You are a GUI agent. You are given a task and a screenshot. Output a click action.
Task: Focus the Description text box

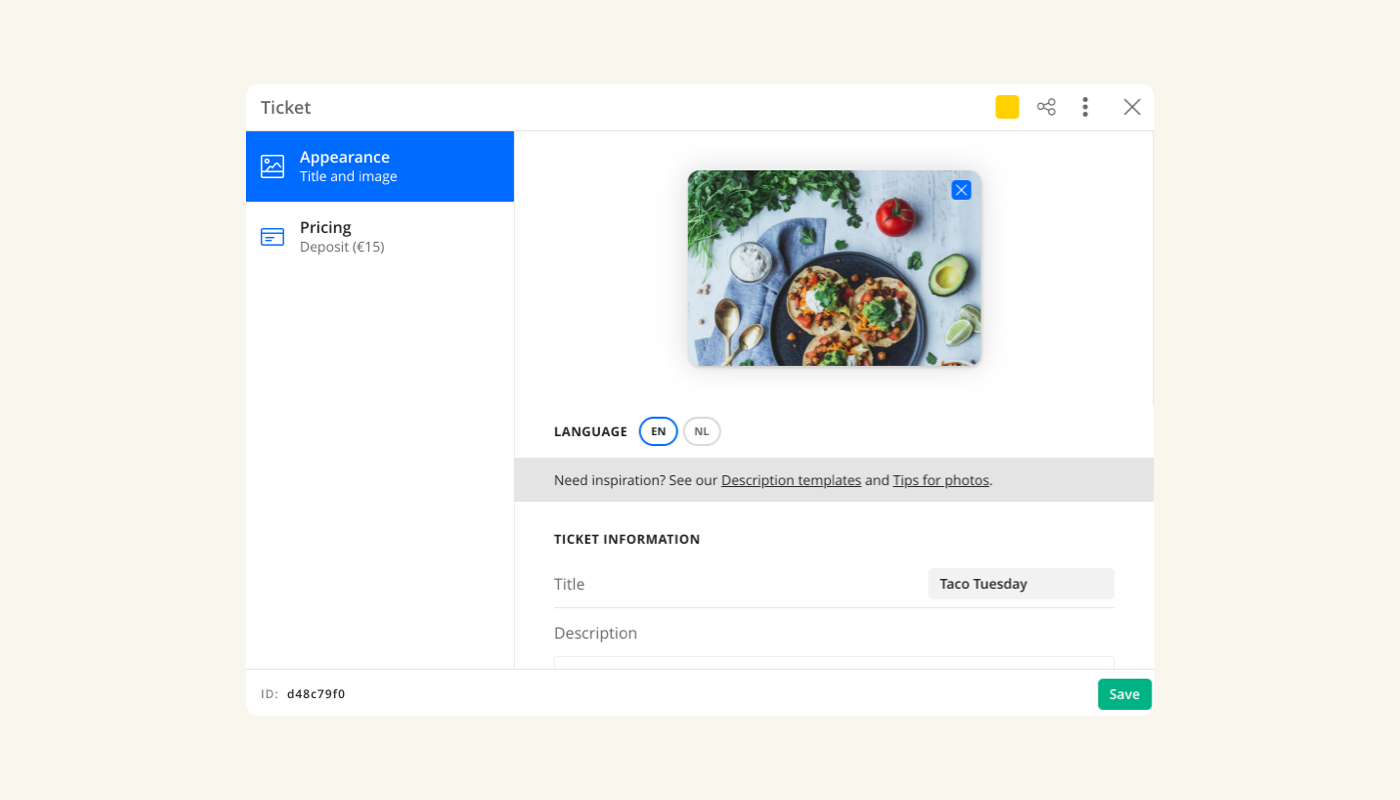pos(833,662)
